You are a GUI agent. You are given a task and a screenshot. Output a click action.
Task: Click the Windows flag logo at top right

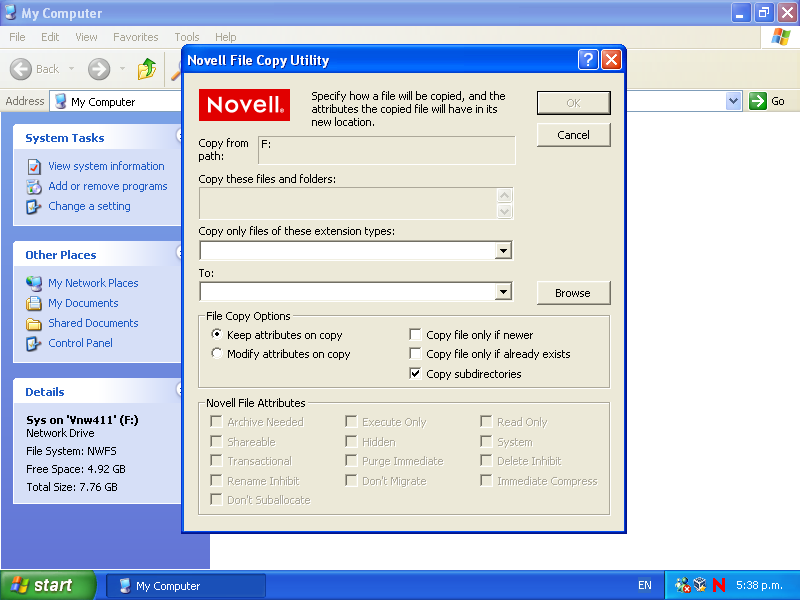pos(780,37)
